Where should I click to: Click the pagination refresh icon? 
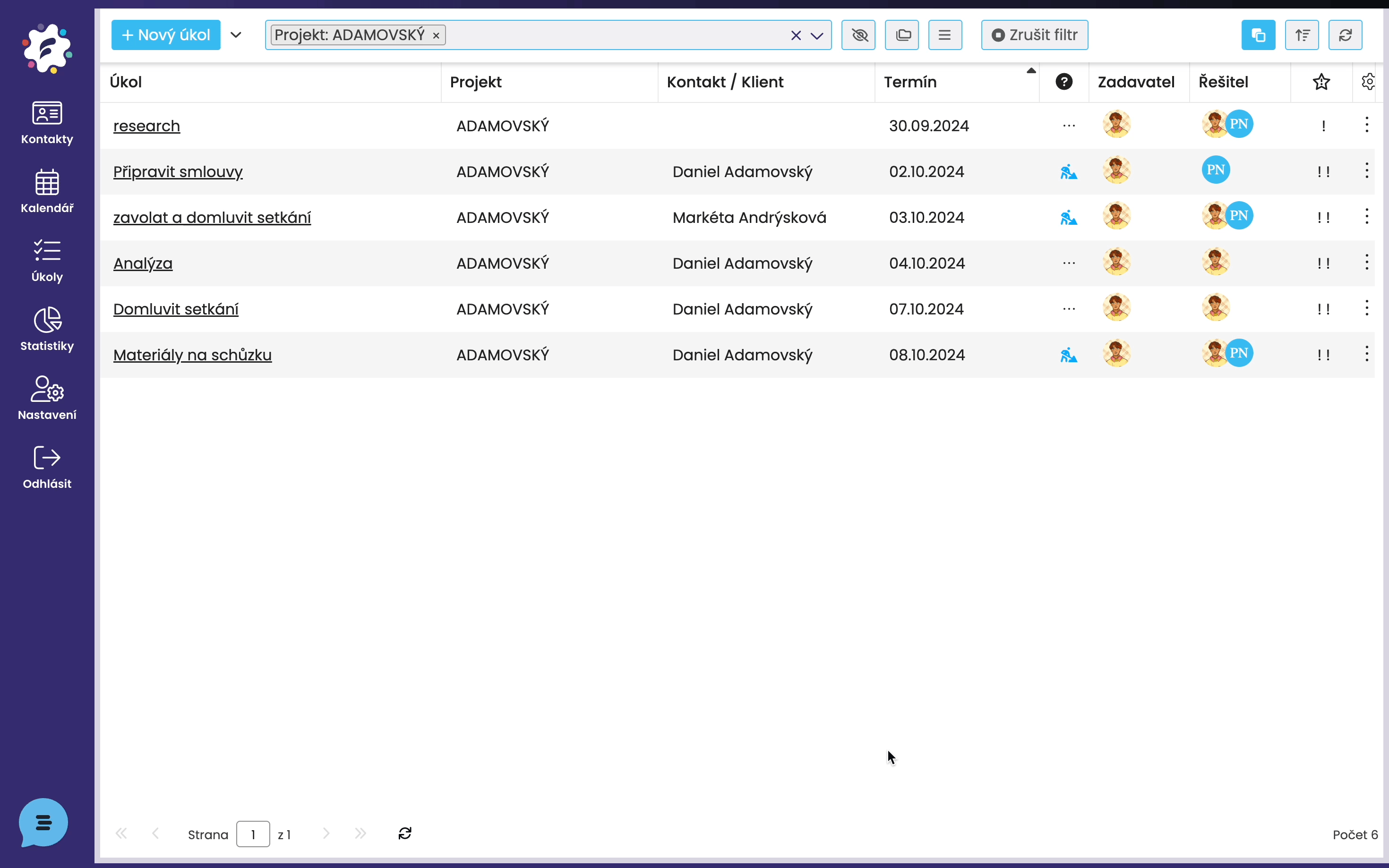pos(405,834)
